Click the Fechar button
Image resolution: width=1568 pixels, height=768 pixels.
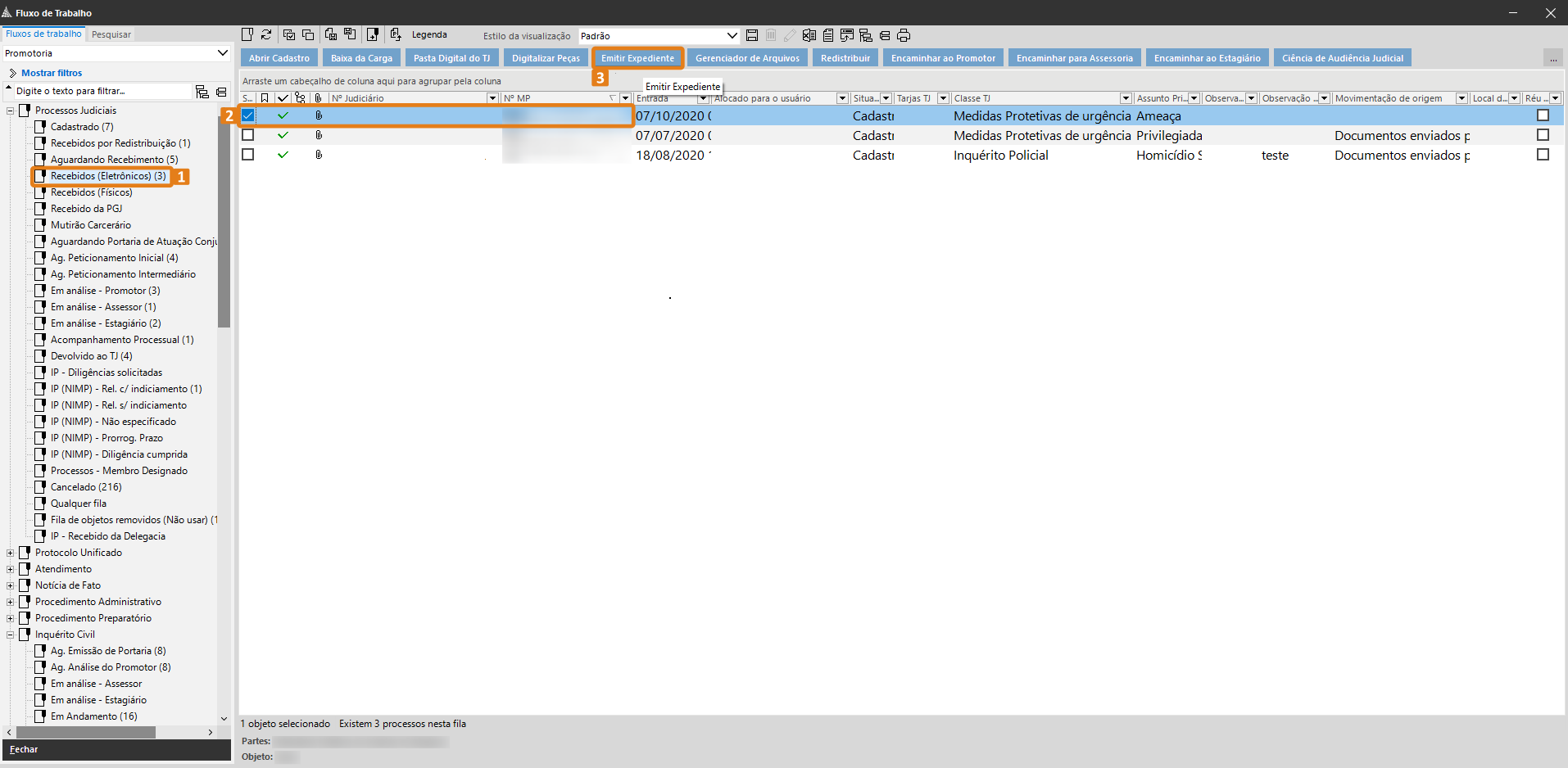116,749
